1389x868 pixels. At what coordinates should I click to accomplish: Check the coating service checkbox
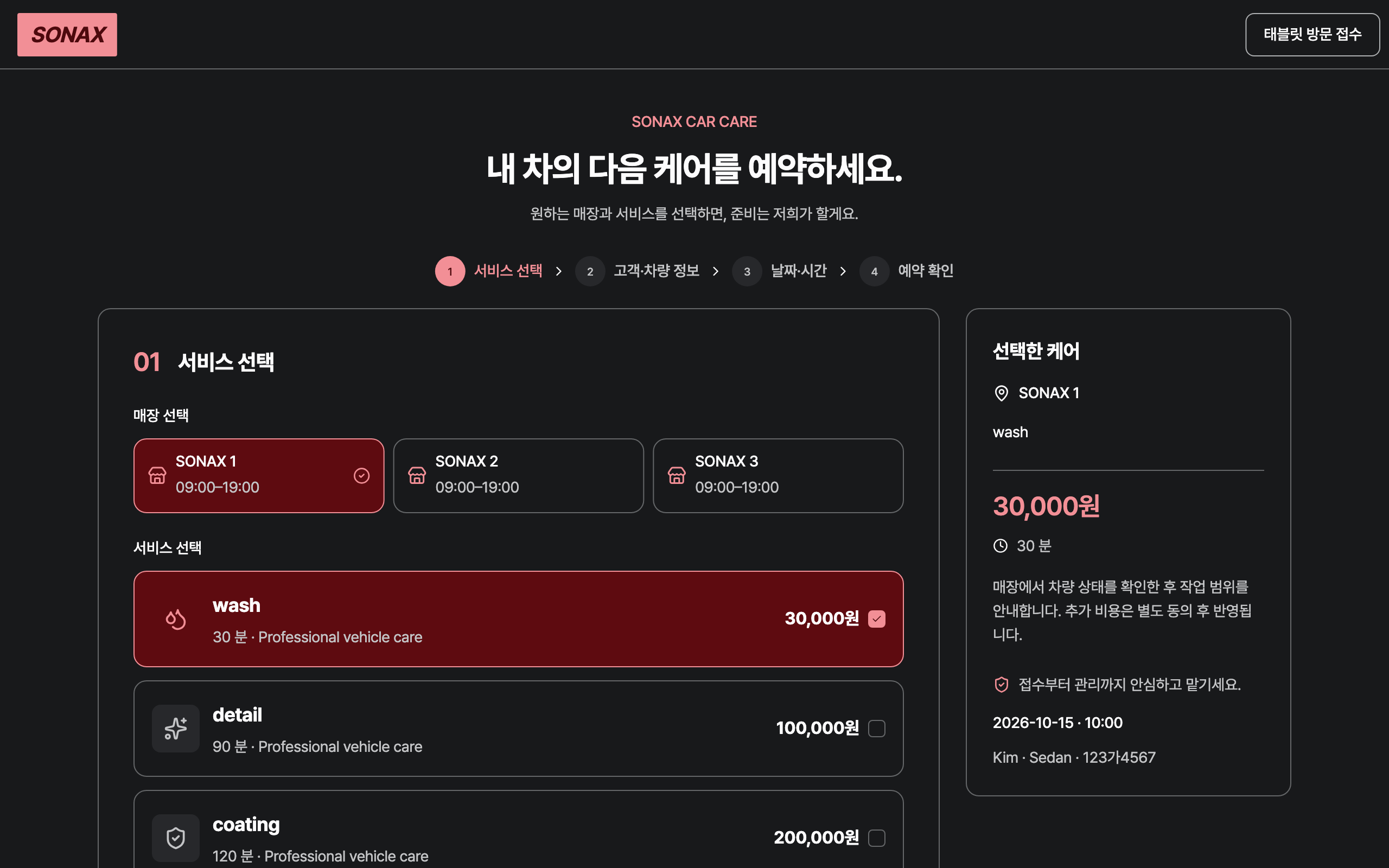[876, 838]
